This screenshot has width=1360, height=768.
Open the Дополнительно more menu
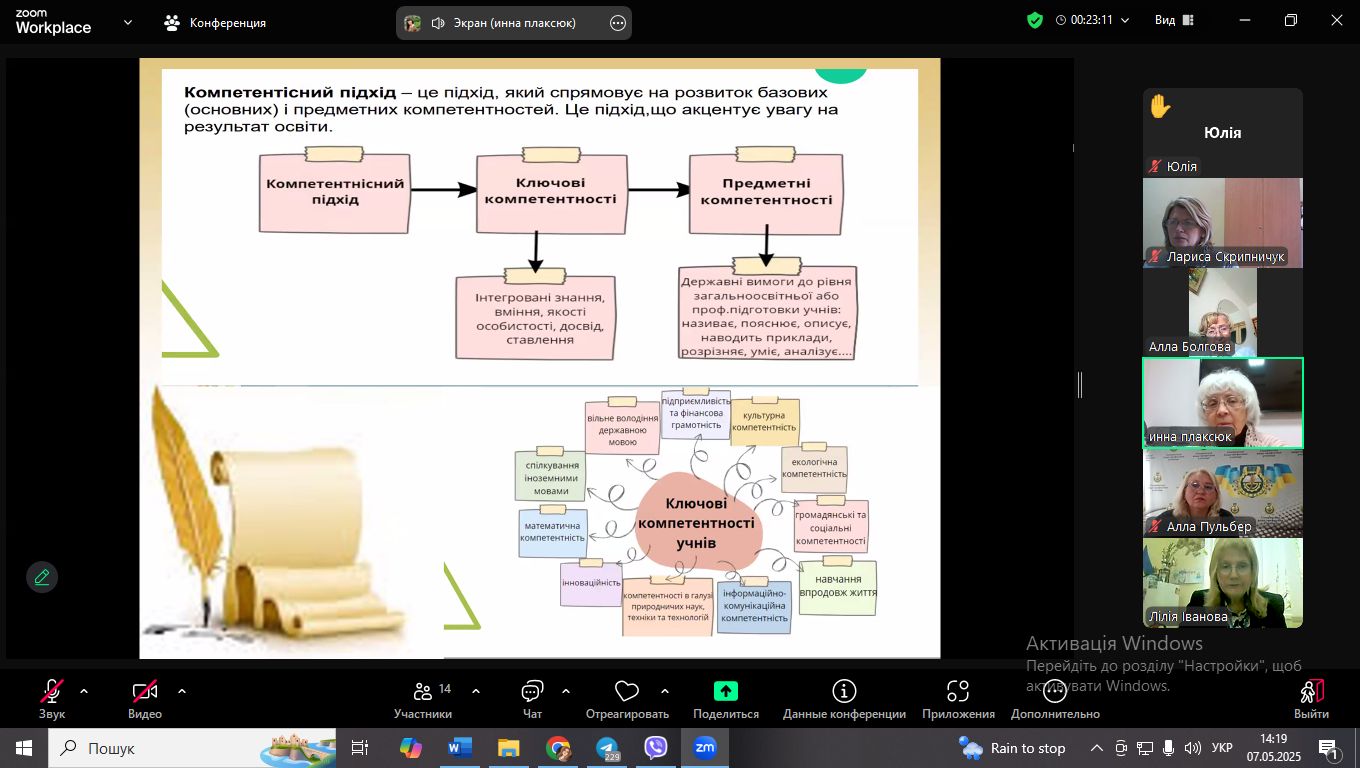pyautogui.click(x=1054, y=699)
